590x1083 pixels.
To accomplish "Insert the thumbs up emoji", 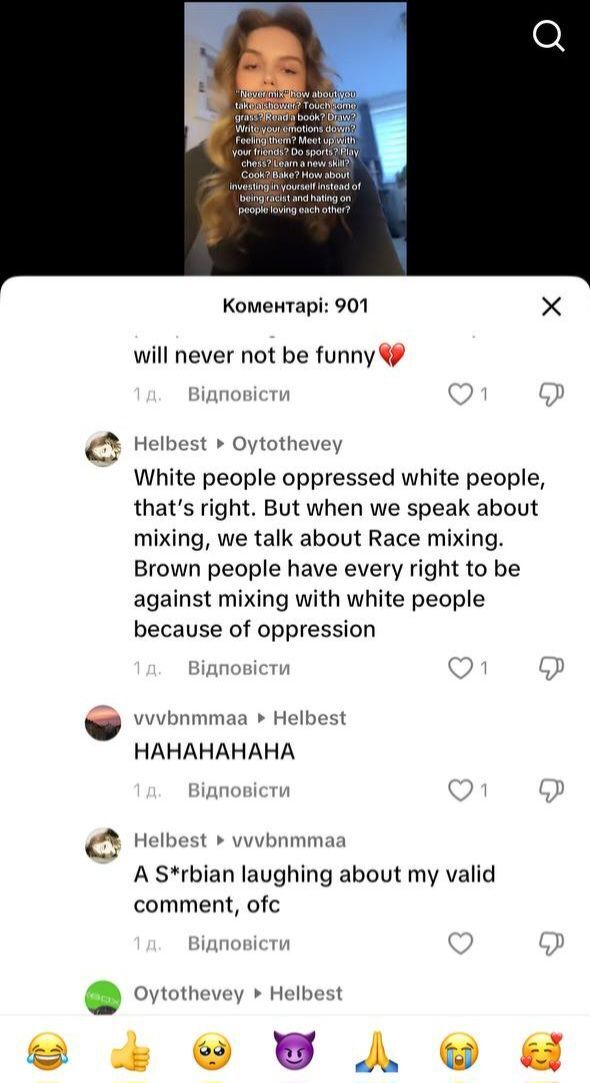I will click(130, 1053).
